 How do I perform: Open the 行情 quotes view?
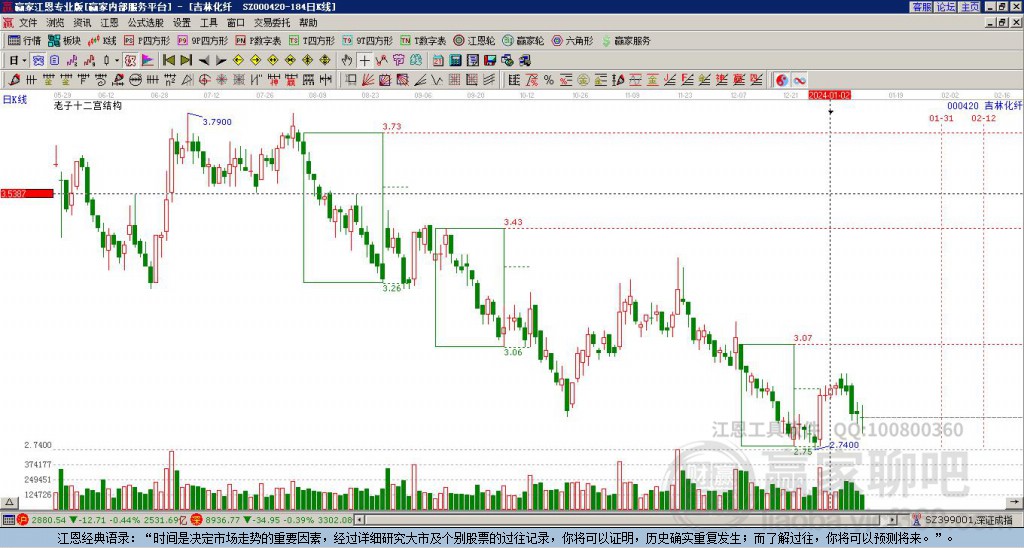(24, 40)
